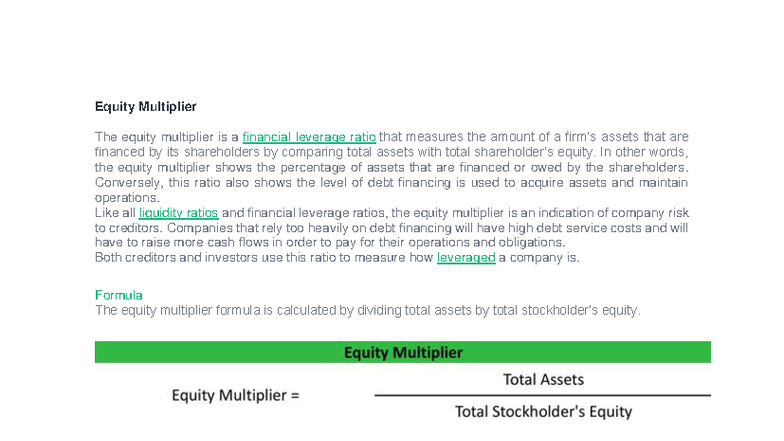The width and height of the screenshot is (784, 441).
Task: Click "Total Stockholder's Equity" formula denominator
Action: tap(543, 411)
